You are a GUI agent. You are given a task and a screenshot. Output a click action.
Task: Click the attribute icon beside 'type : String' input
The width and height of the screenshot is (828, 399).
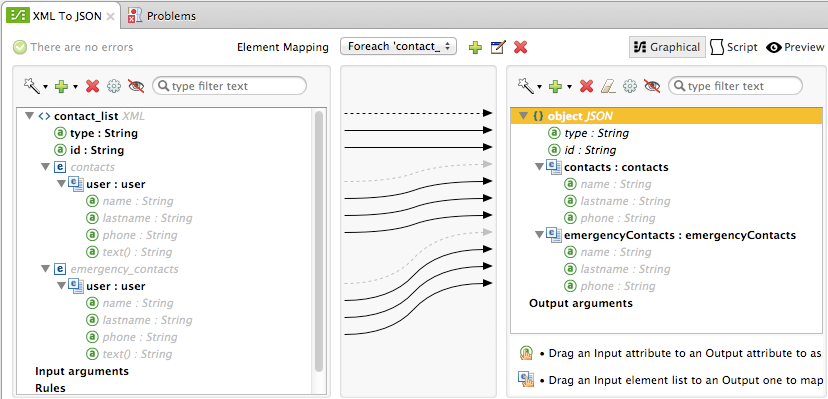[x=60, y=133]
